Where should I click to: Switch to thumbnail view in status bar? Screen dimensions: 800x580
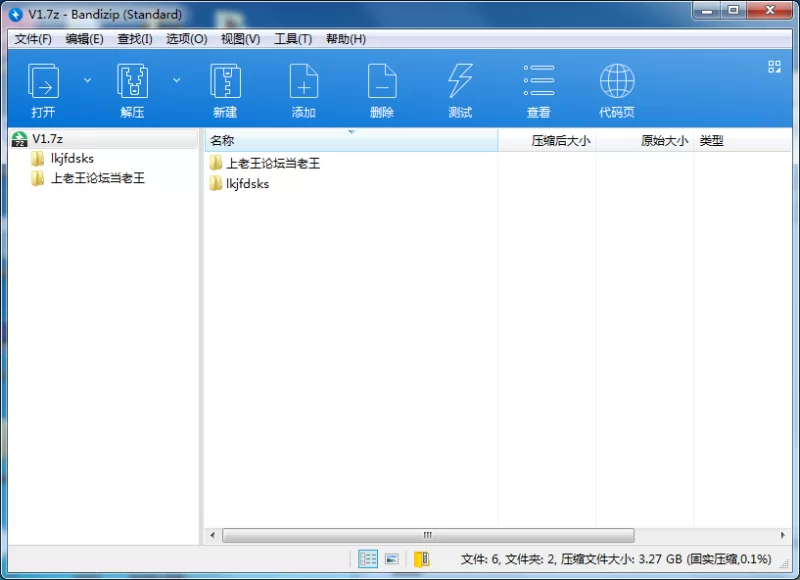pyautogui.click(x=392, y=559)
